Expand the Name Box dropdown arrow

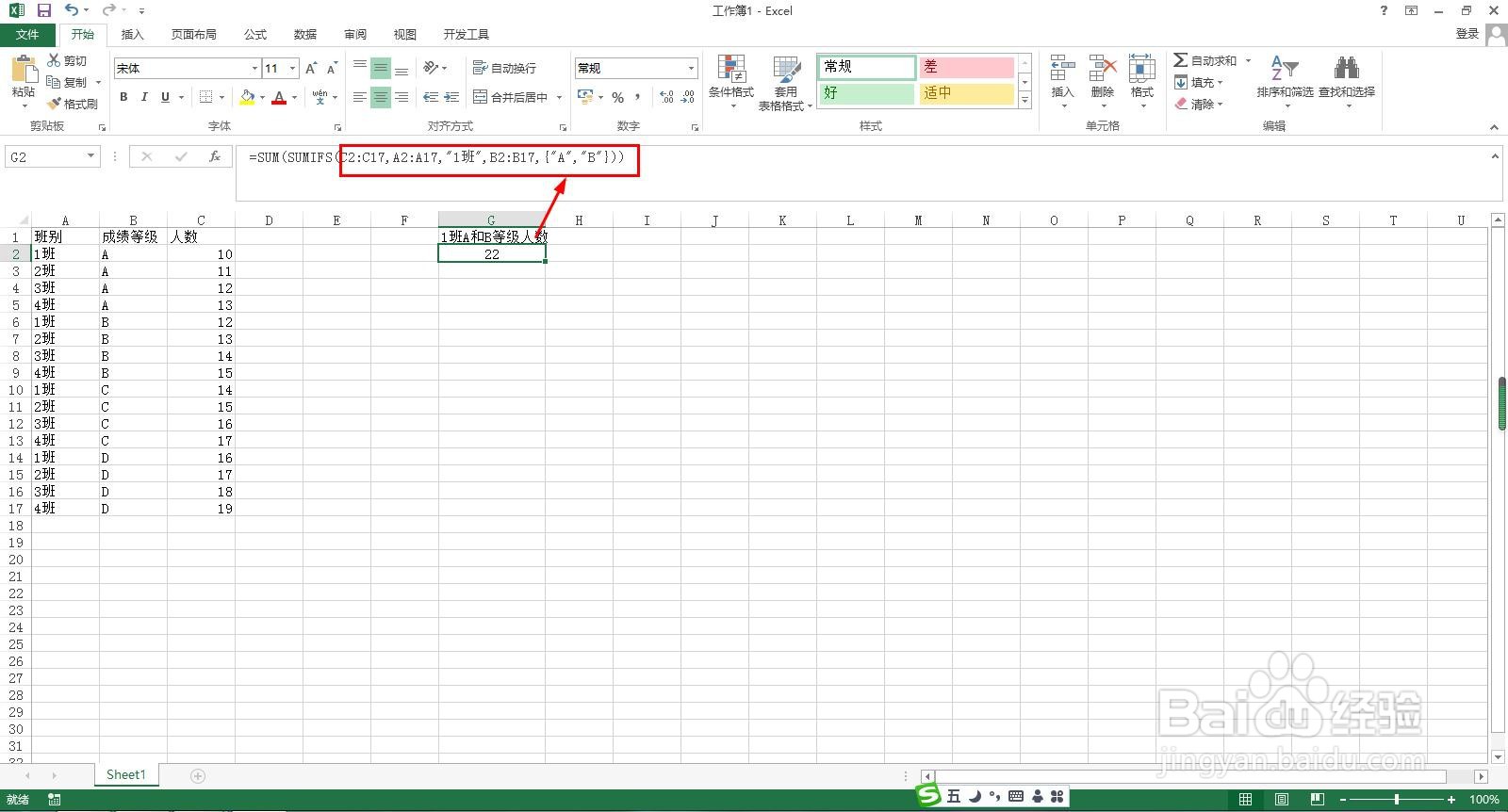(90, 156)
